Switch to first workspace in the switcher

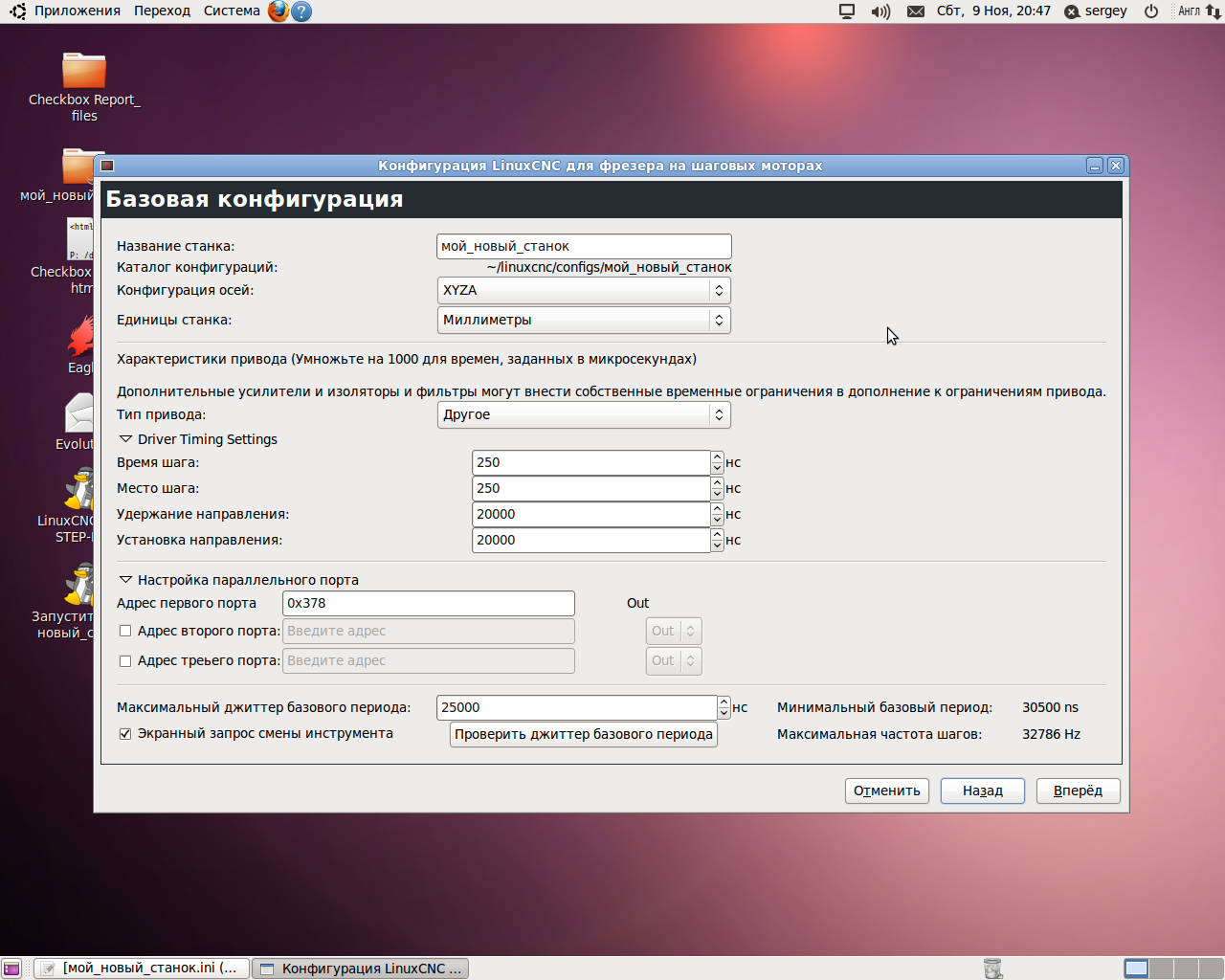pos(1136,969)
